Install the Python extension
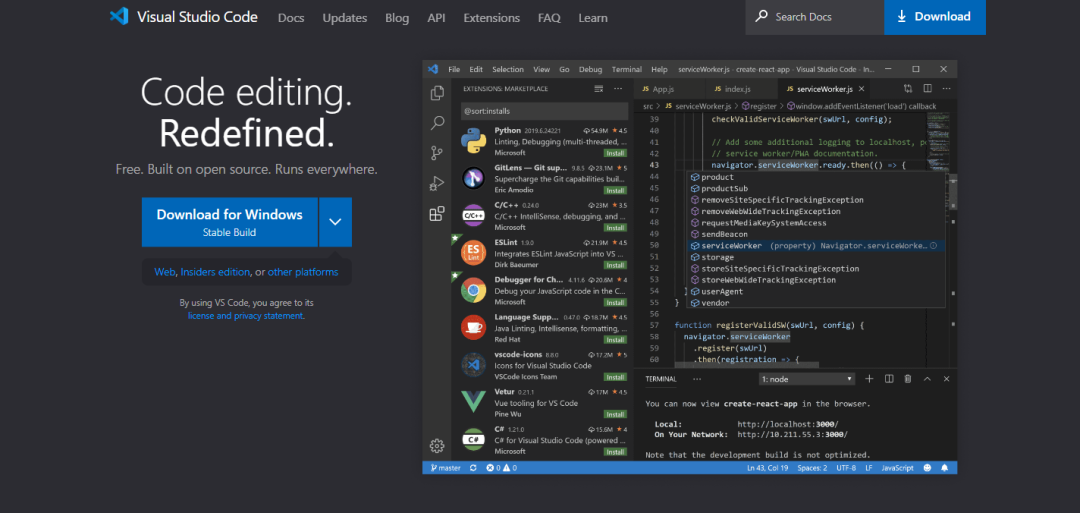This screenshot has height=513, width=1080. pos(614,153)
